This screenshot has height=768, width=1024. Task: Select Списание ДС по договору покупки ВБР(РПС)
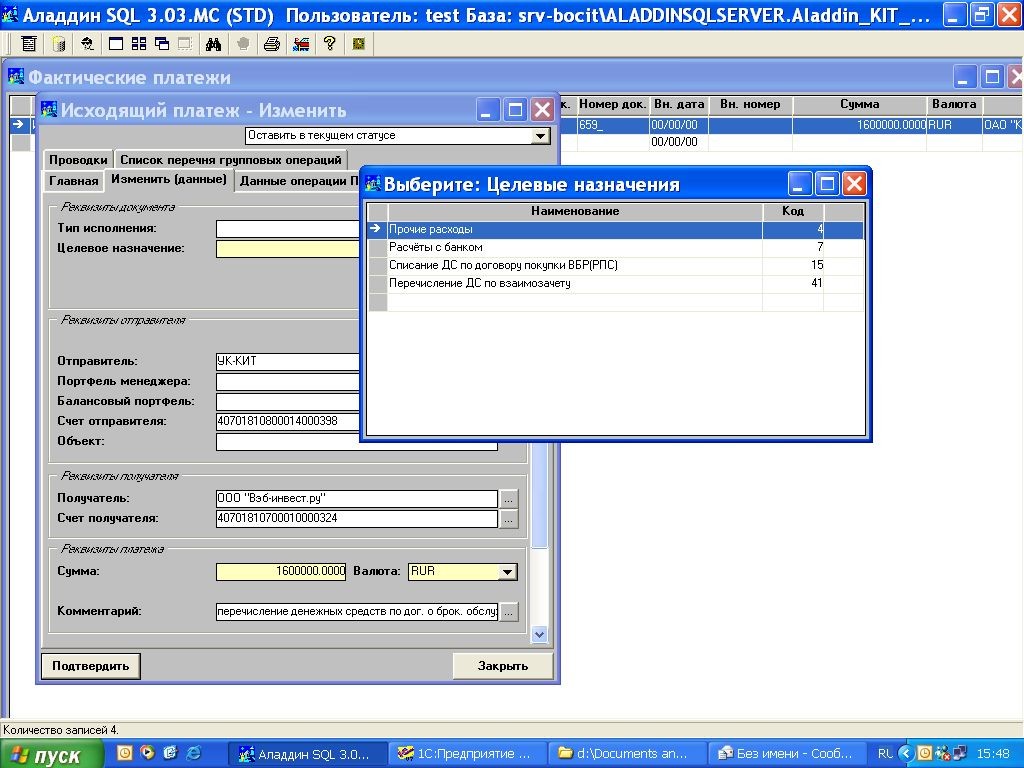coord(616,266)
